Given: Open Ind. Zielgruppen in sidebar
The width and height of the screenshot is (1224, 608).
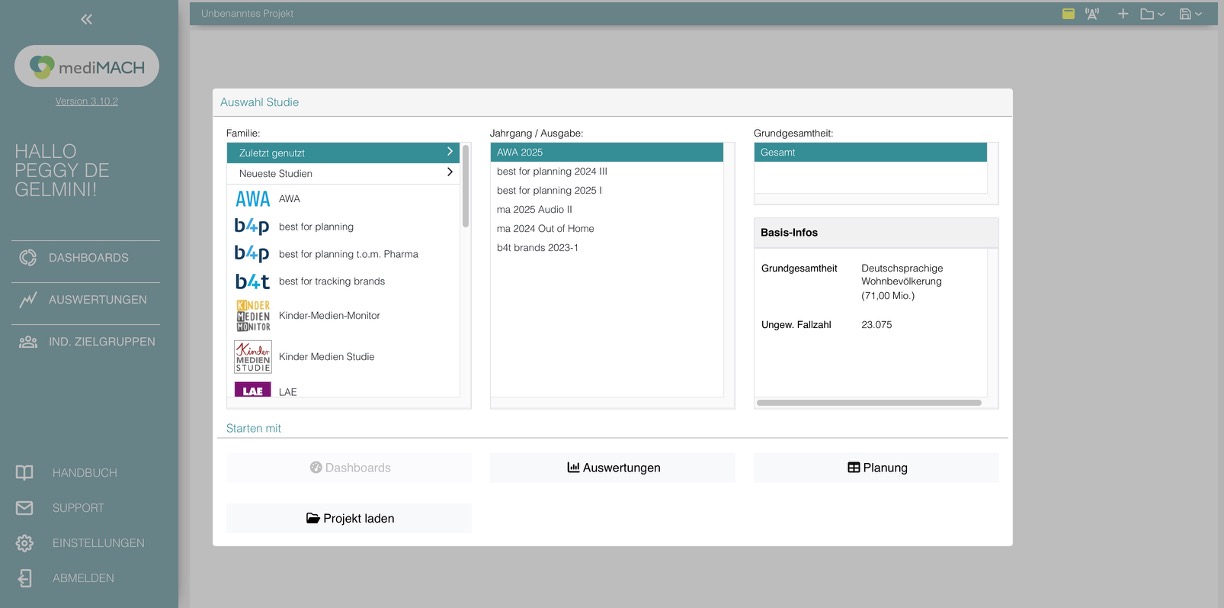Looking at the screenshot, I should [101, 342].
